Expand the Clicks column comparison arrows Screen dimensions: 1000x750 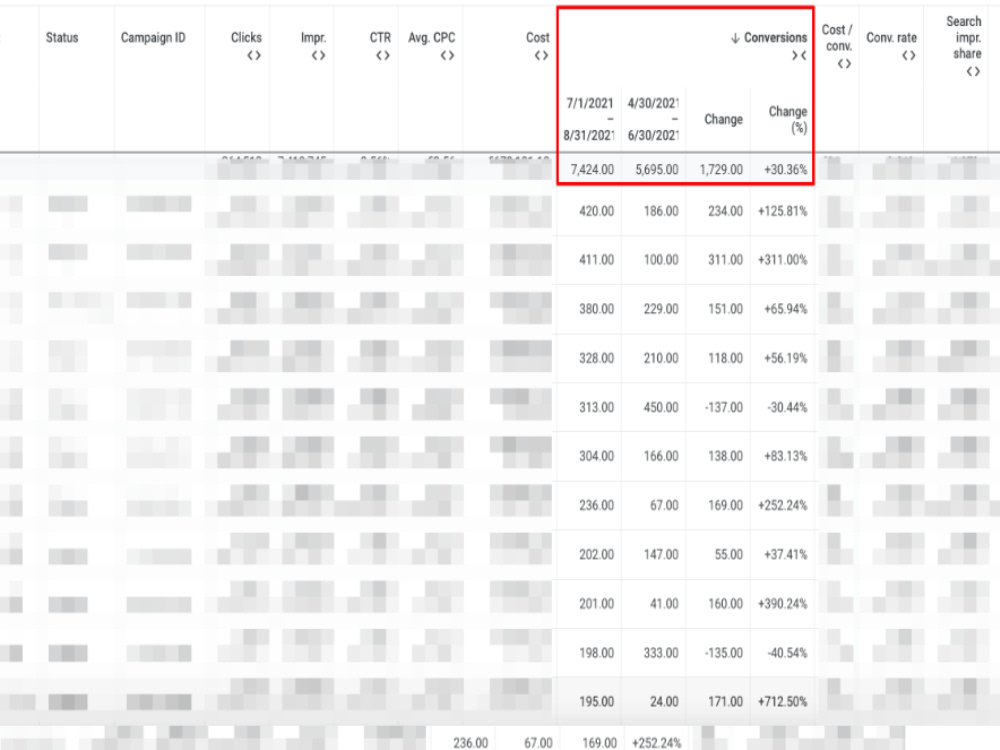click(254, 55)
